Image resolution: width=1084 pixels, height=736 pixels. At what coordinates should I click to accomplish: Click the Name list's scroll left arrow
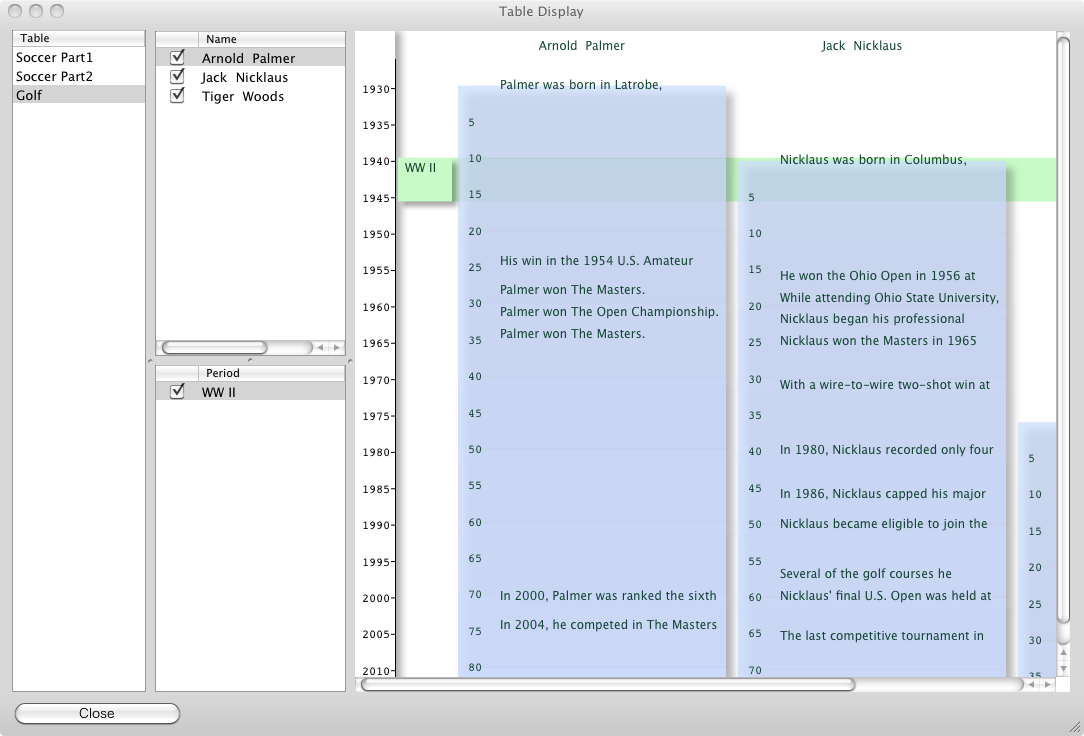tap(322, 348)
